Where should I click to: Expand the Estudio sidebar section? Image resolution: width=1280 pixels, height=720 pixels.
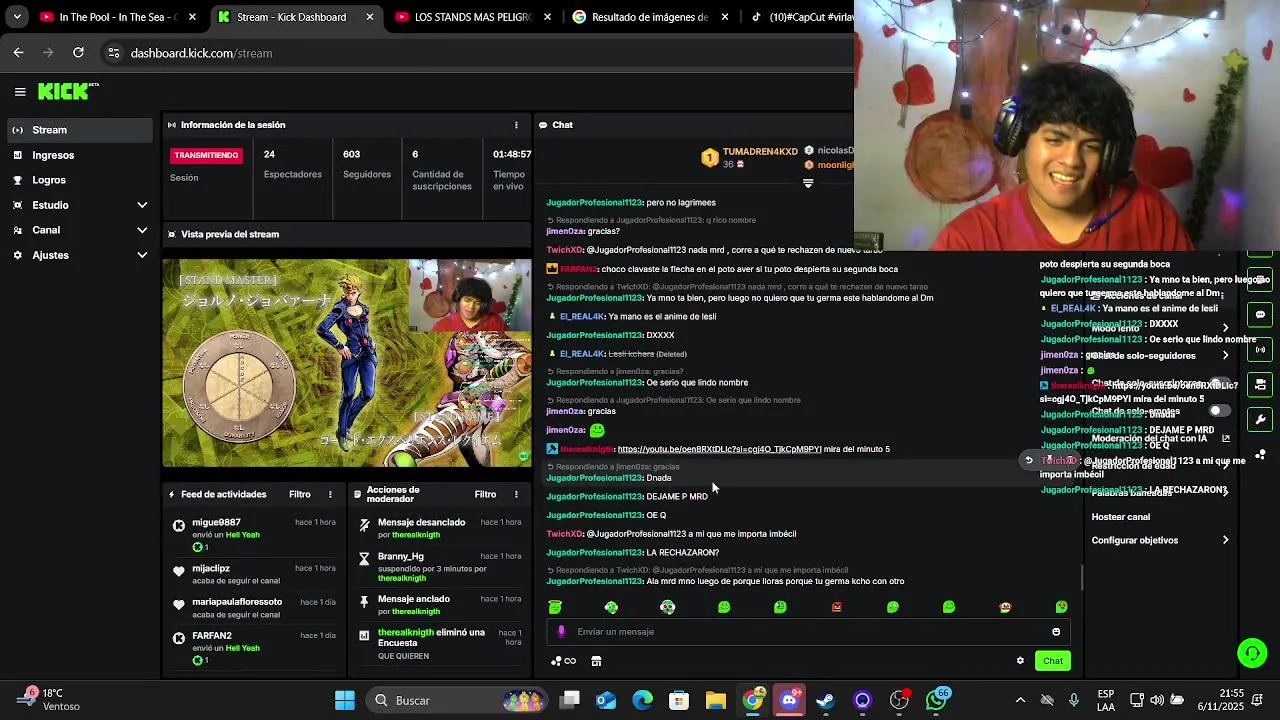pyautogui.click(x=81, y=205)
